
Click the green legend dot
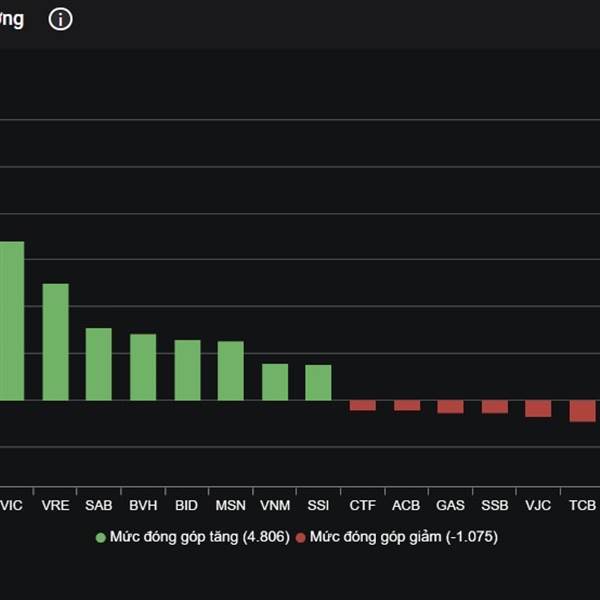[x=100, y=537]
